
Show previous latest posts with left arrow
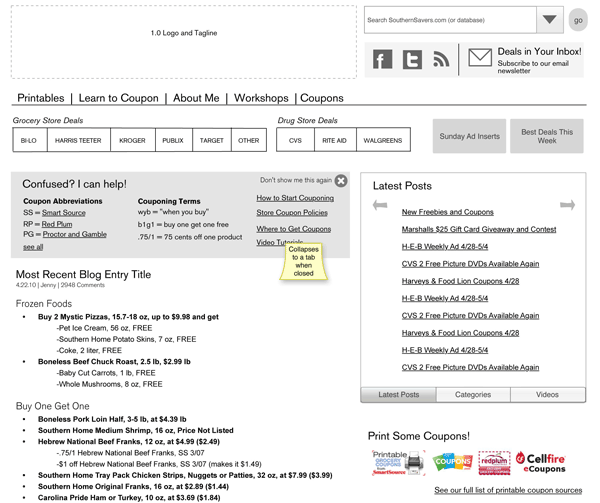(x=380, y=205)
